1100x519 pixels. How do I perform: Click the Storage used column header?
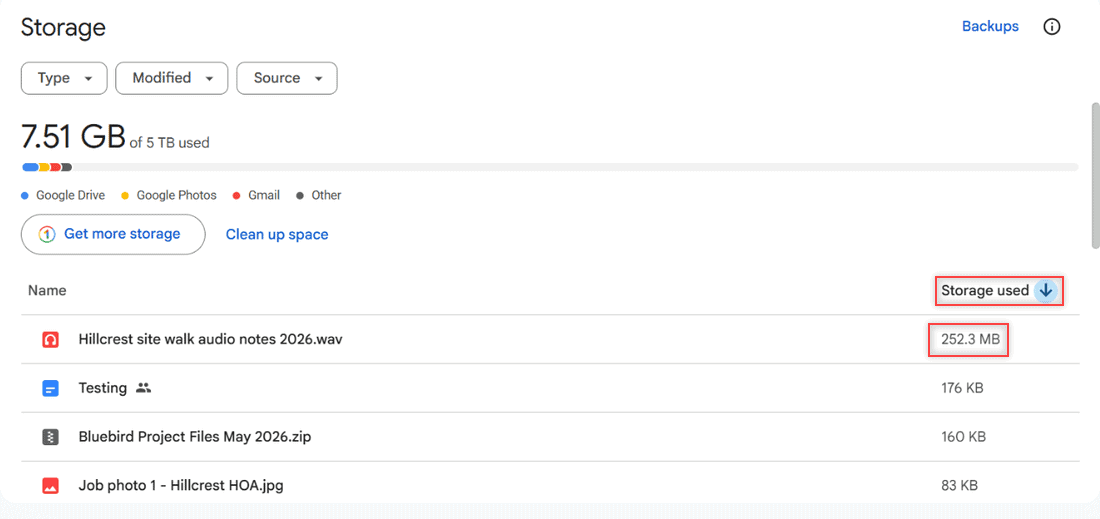pos(985,290)
